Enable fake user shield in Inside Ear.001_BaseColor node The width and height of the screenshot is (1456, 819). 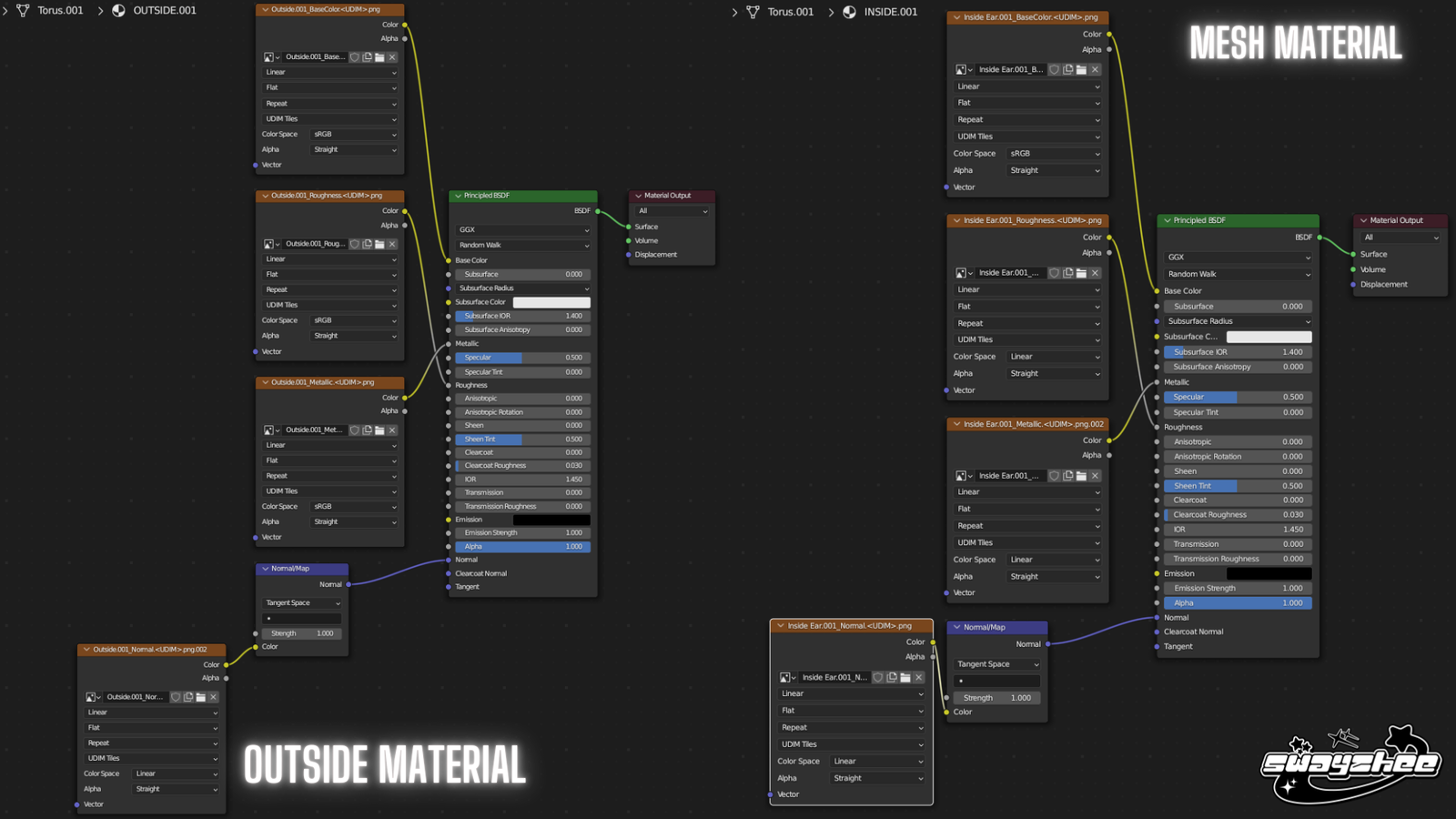(1054, 70)
